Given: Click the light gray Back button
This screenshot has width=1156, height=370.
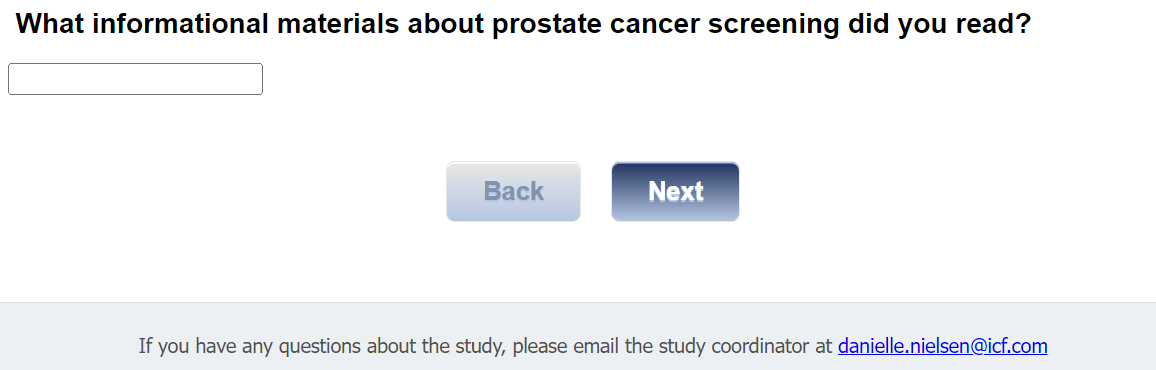Looking at the screenshot, I should [x=513, y=192].
